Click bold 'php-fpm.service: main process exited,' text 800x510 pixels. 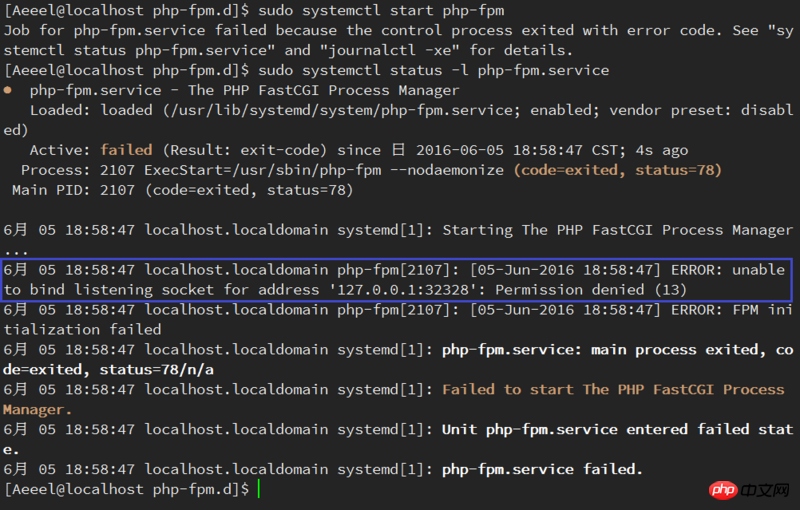[604, 350]
